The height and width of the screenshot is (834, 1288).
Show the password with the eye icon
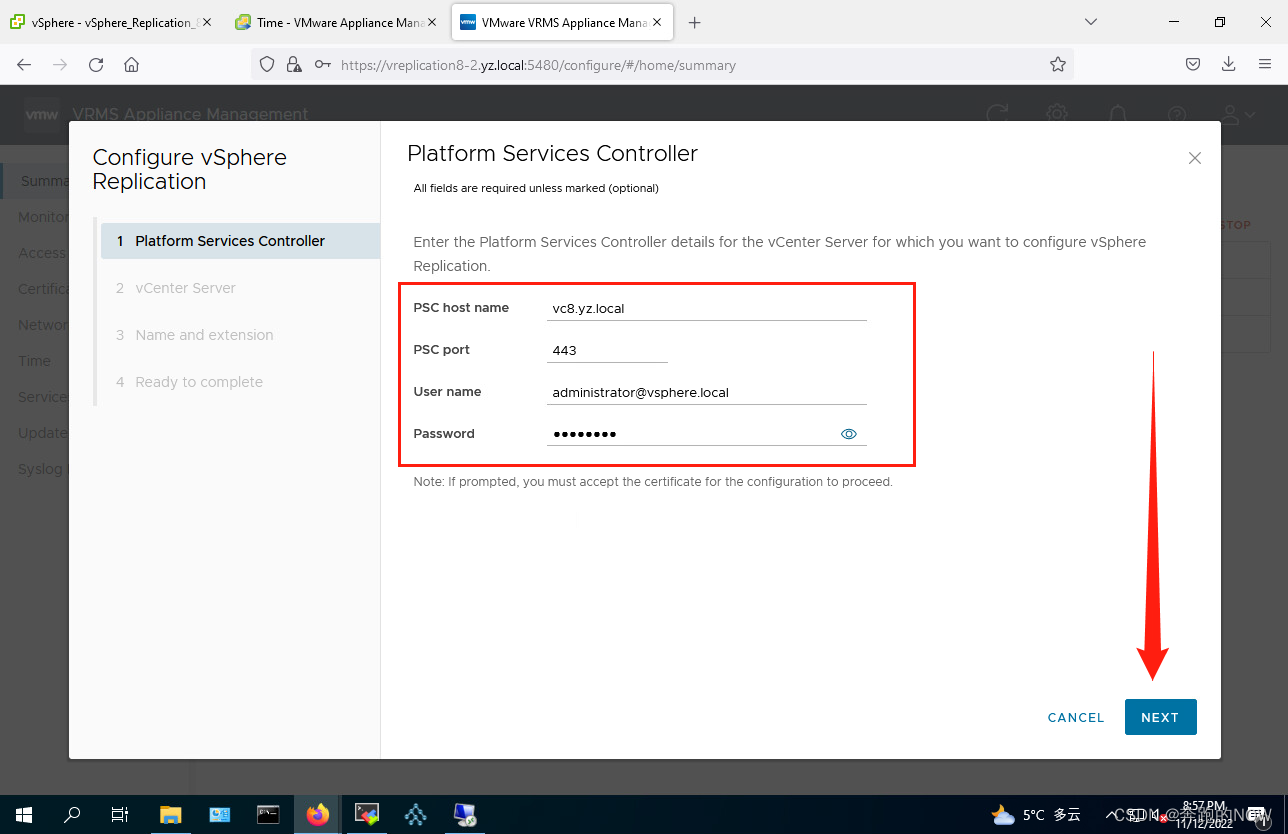click(849, 434)
